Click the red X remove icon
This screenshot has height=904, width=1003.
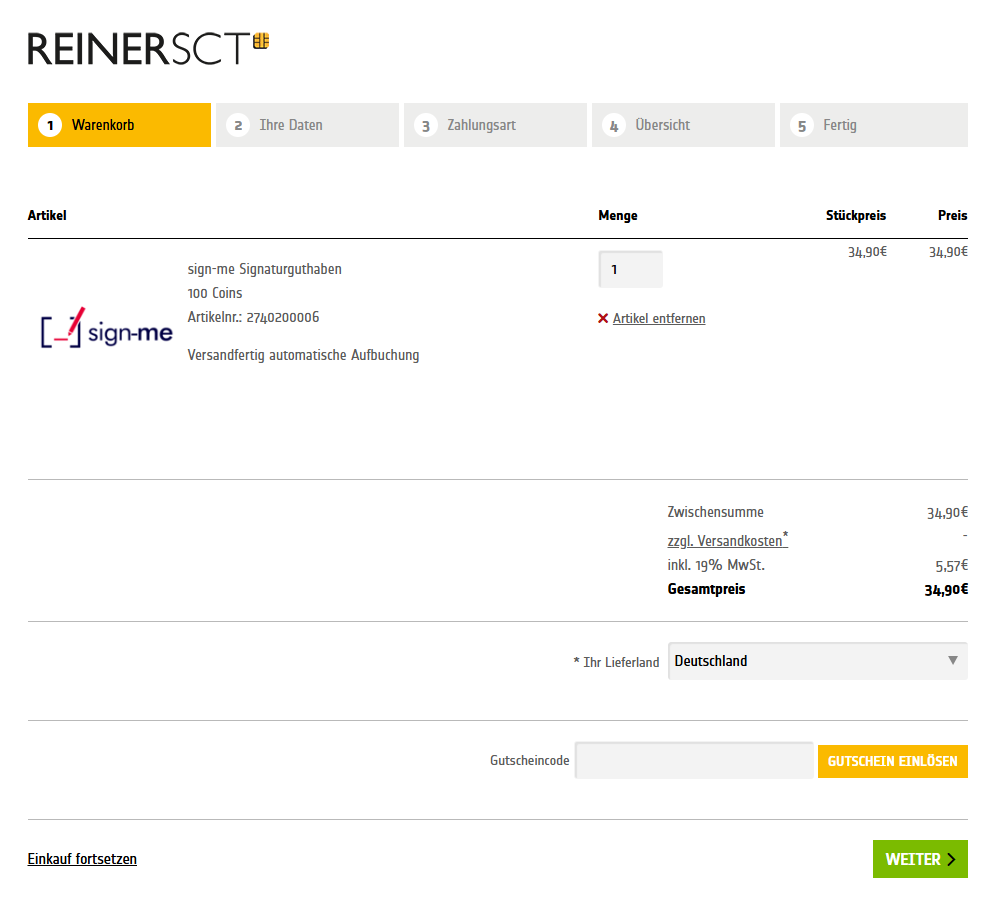click(x=603, y=319)
